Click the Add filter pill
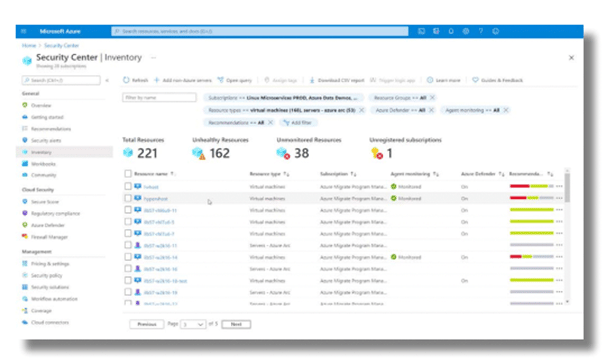606x363 pixels. 298,123
